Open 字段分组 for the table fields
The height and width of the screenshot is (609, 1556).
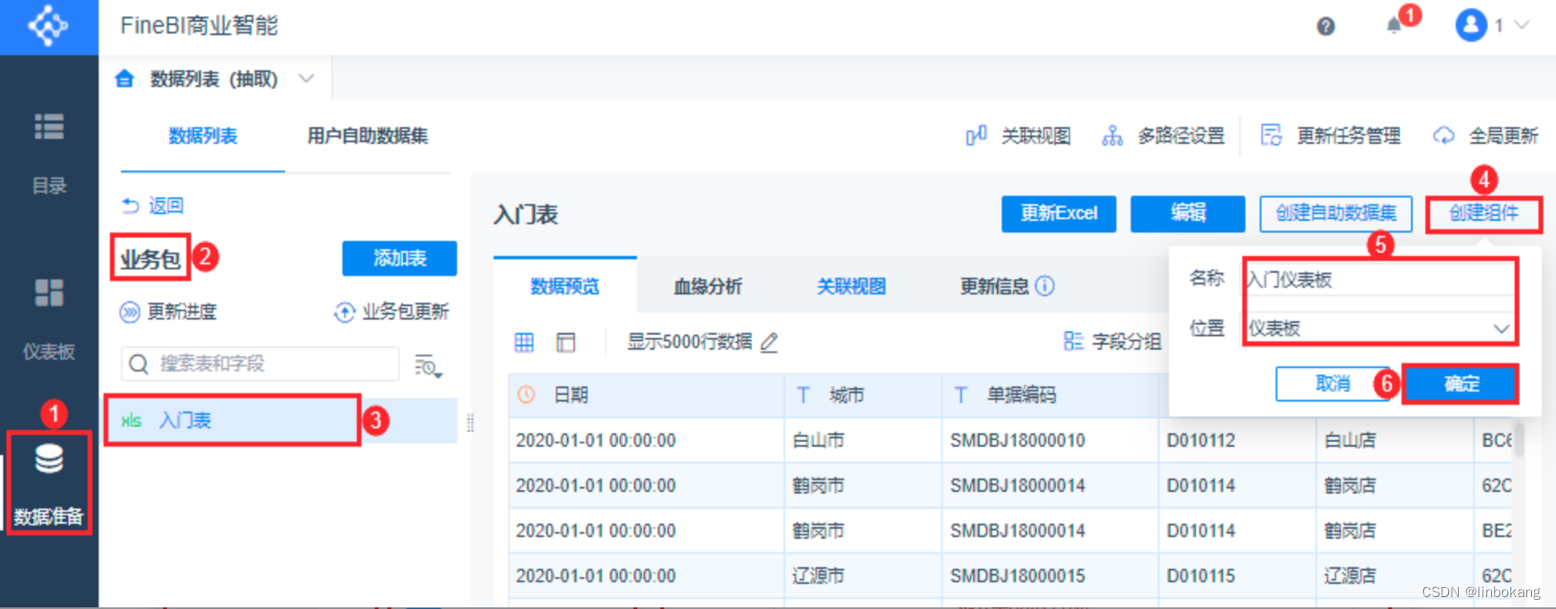tap(1117, 342)
